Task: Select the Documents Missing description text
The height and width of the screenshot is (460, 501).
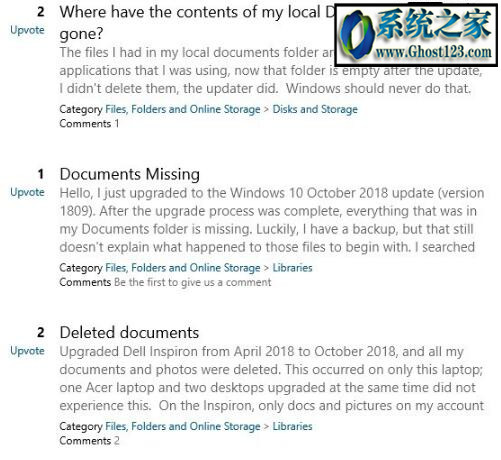Action: point(272,220)
